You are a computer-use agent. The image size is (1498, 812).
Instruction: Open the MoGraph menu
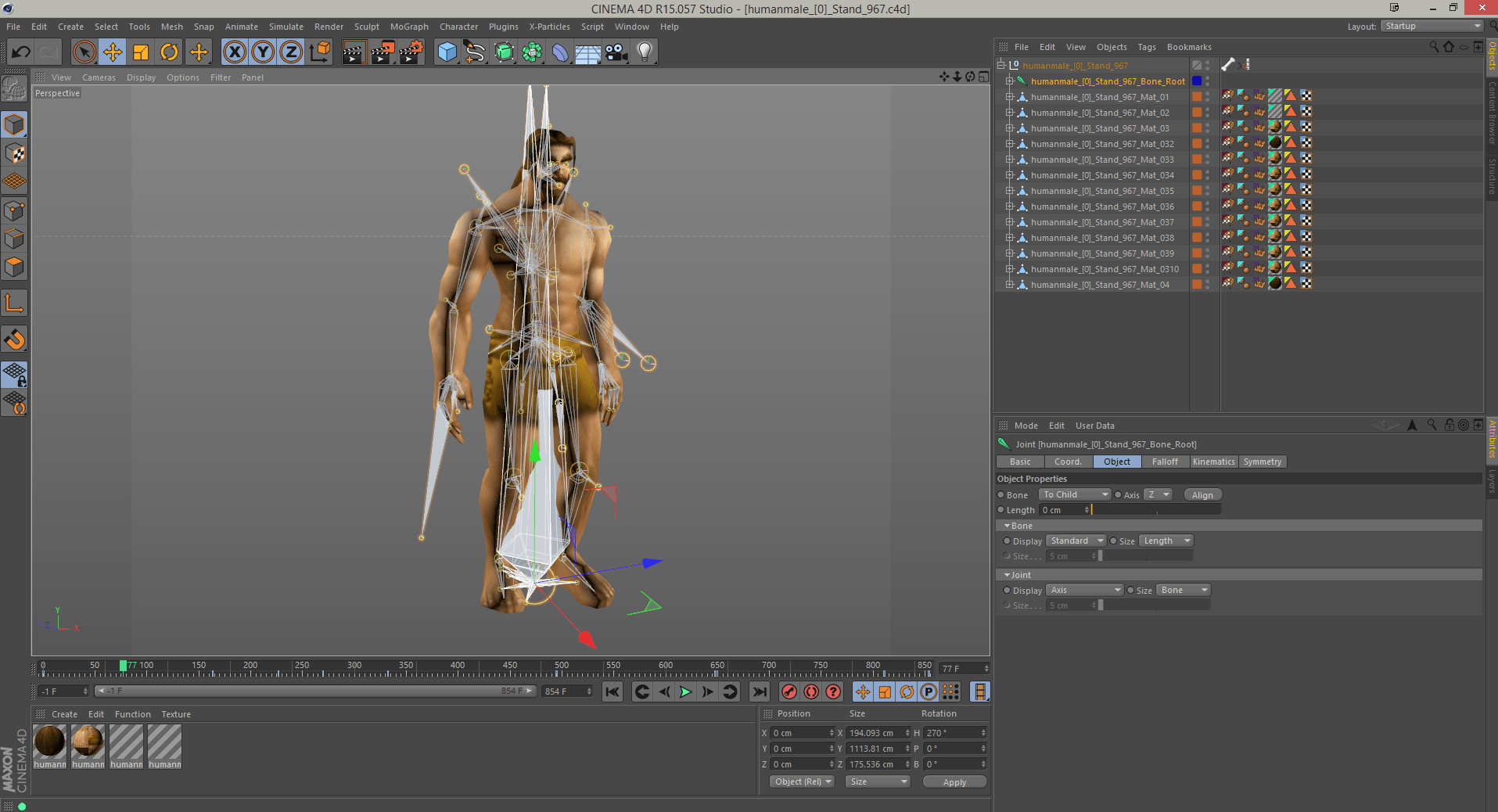409,27
